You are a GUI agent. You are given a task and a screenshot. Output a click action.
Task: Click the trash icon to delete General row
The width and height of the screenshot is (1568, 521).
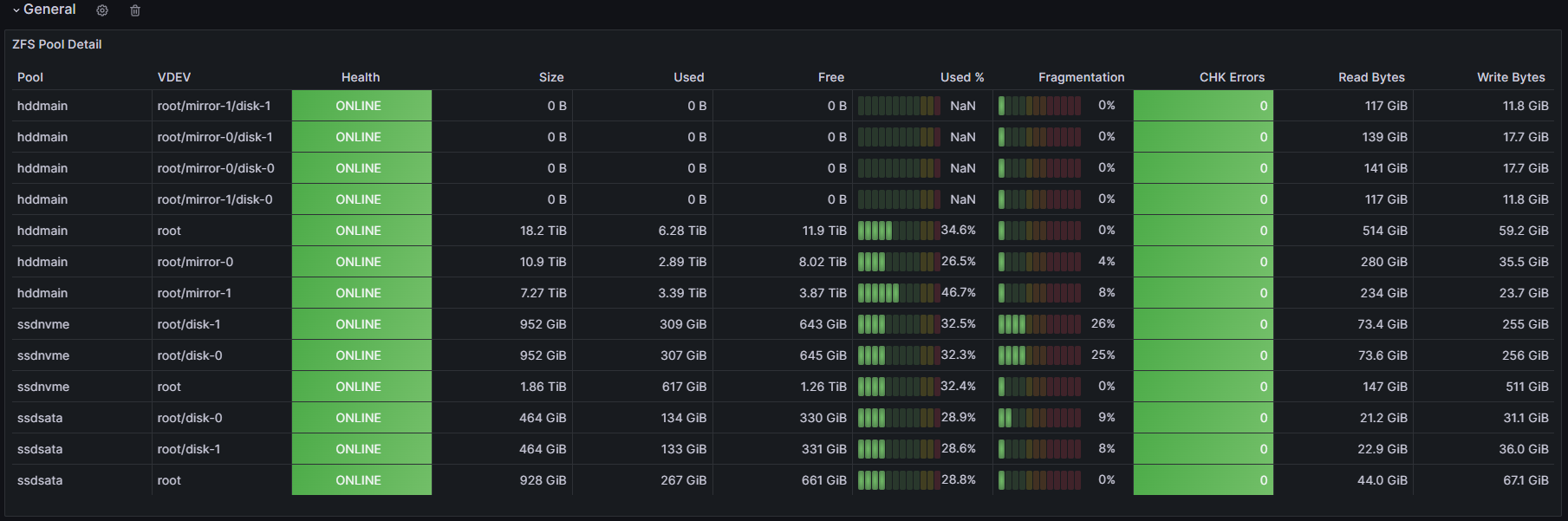click(x=135, y=10)
